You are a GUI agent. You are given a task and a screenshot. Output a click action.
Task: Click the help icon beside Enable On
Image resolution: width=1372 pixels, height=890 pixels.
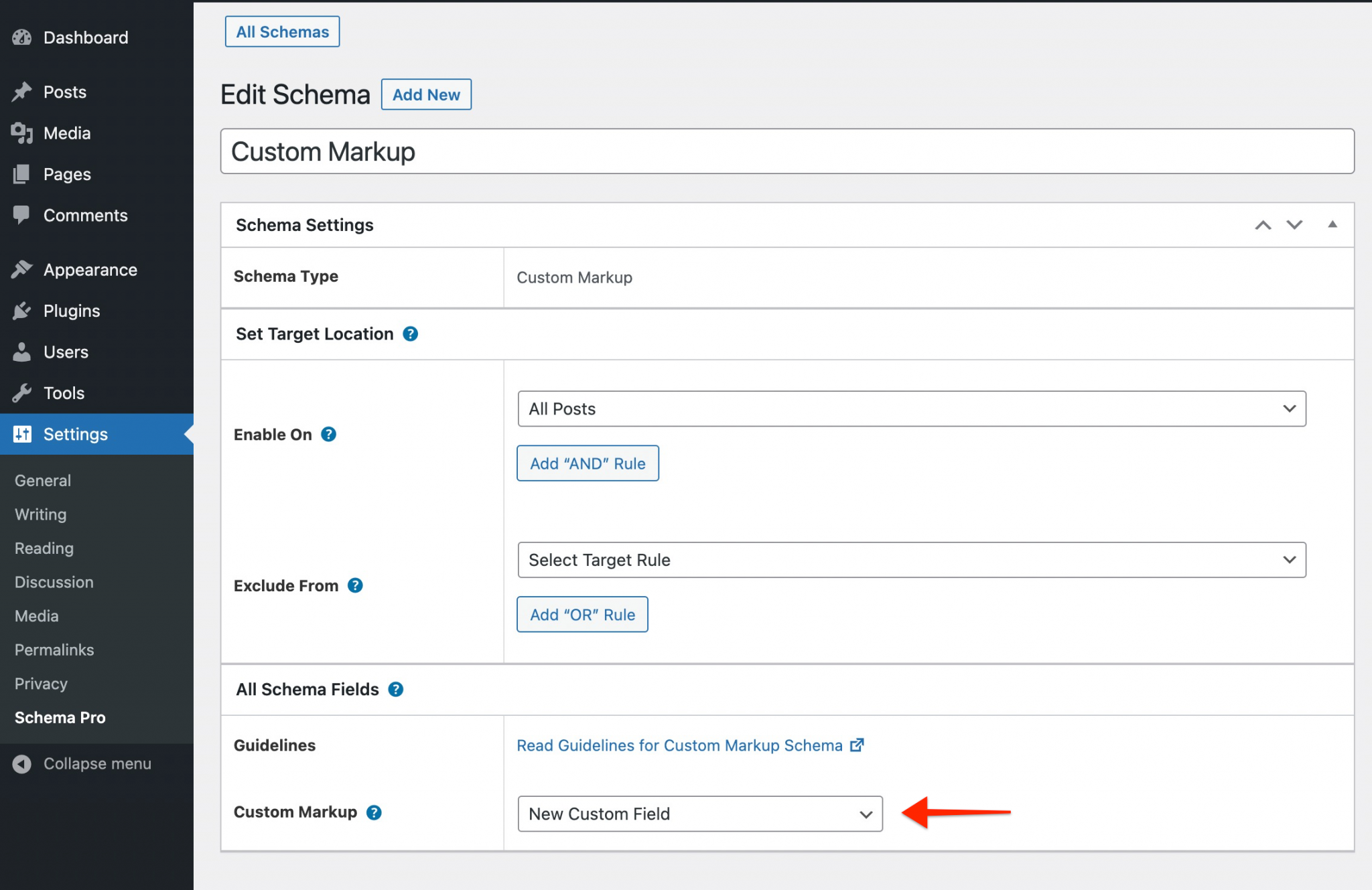pyautogui.click(x=328, y=434)
